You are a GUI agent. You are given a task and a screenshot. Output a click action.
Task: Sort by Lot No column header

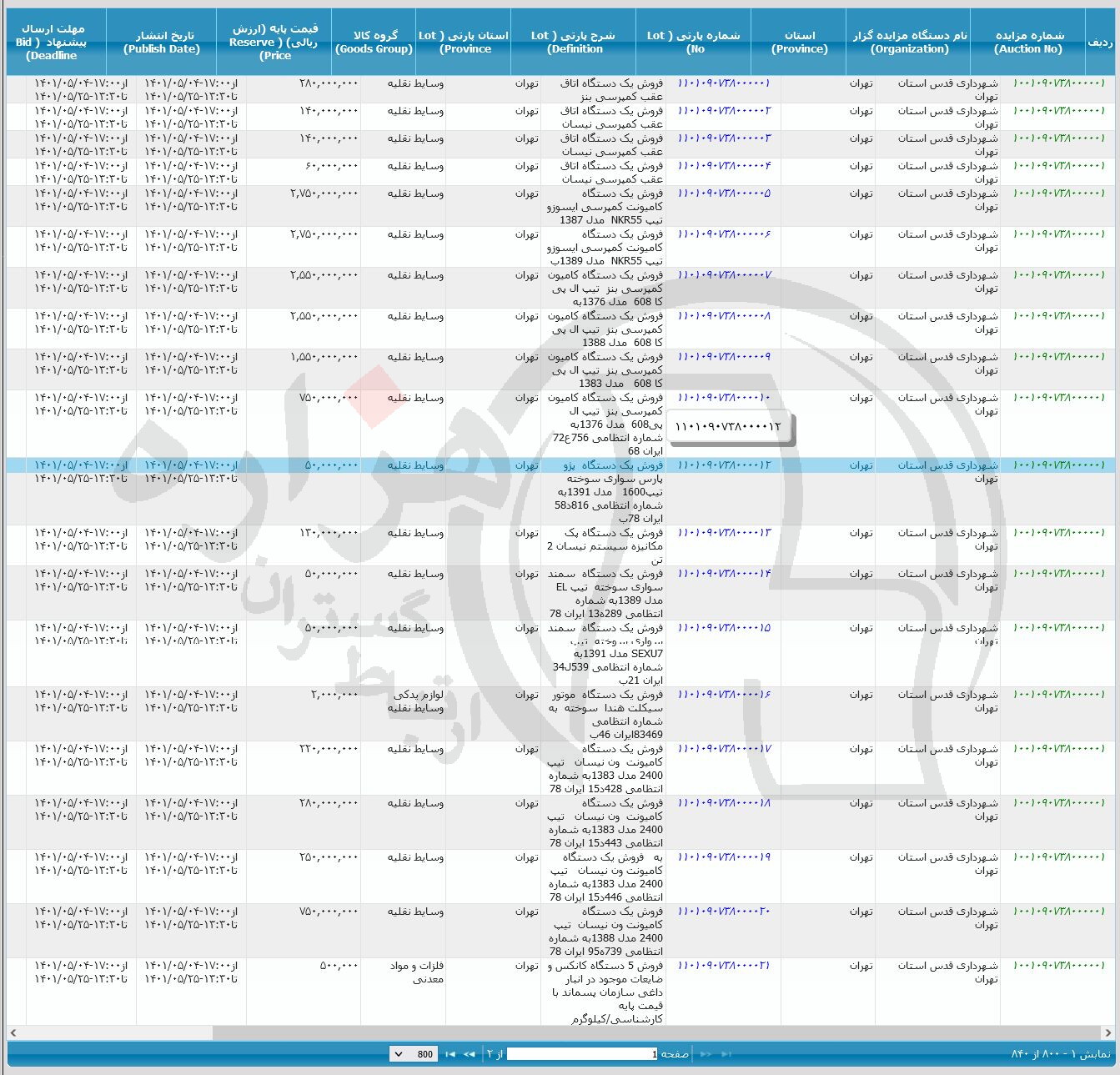[694, 42]
